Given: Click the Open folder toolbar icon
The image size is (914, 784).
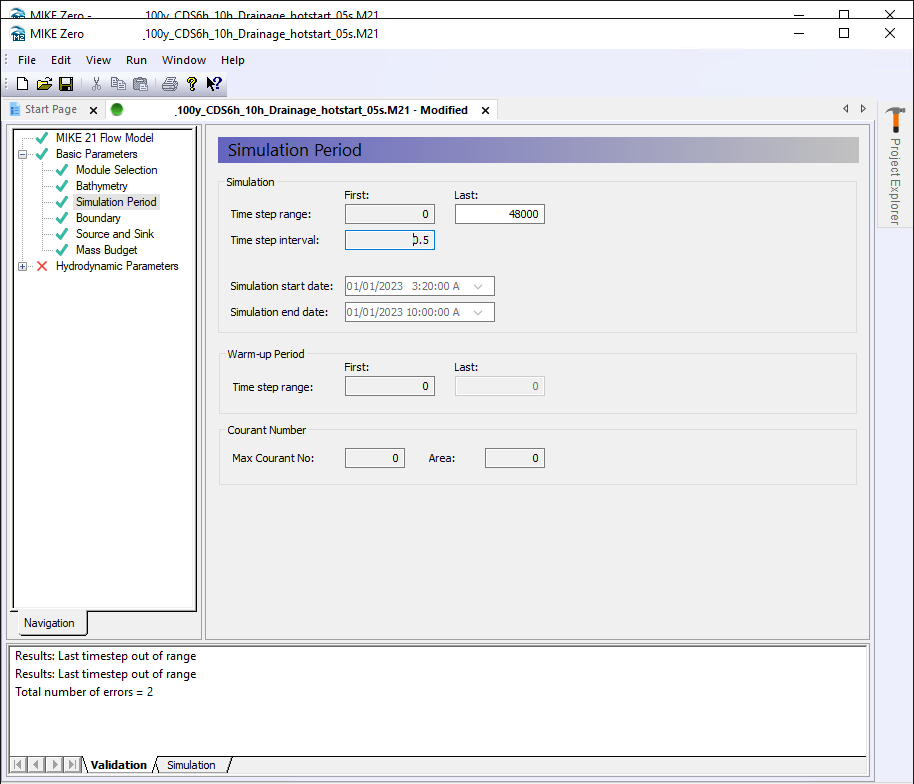Looking at the screenshot, I should click(44, 84).
